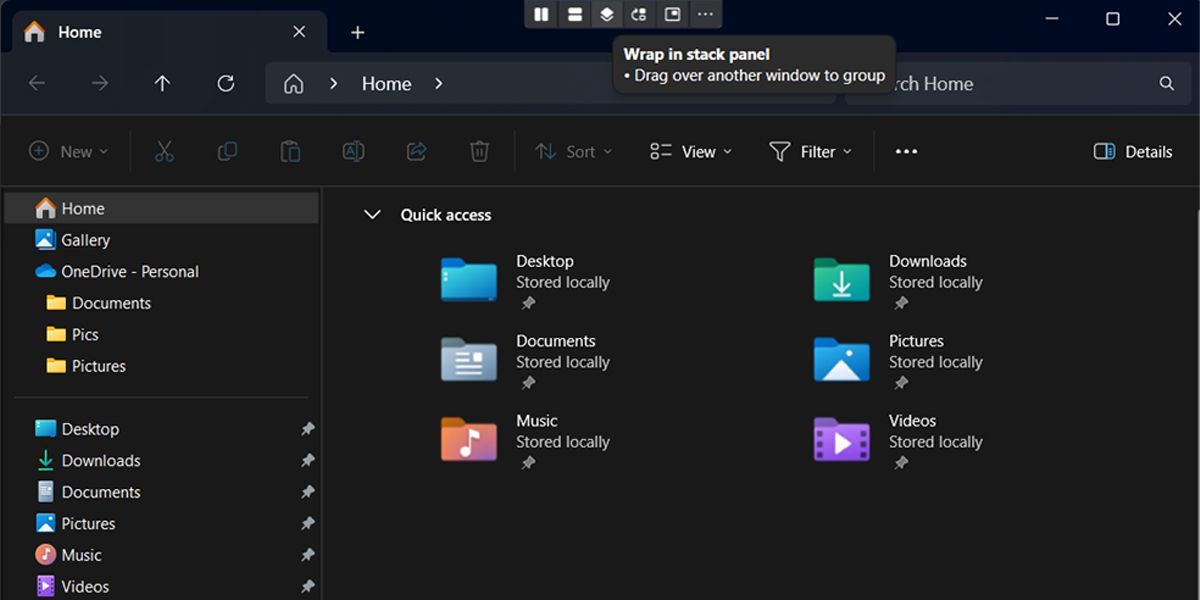Unpin Videos from the sidebar
Image resolution: width=1200 pixels, height=600 pixels.
[x=308, y=586]
